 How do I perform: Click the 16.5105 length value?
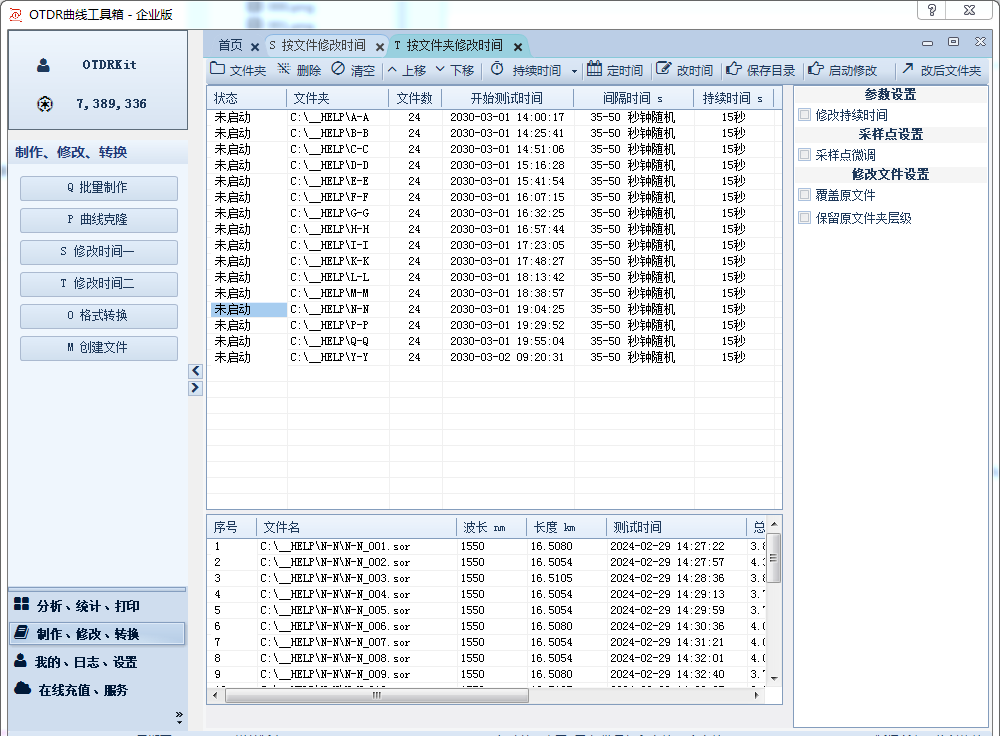pyautogui.click(x=552, y=578)
